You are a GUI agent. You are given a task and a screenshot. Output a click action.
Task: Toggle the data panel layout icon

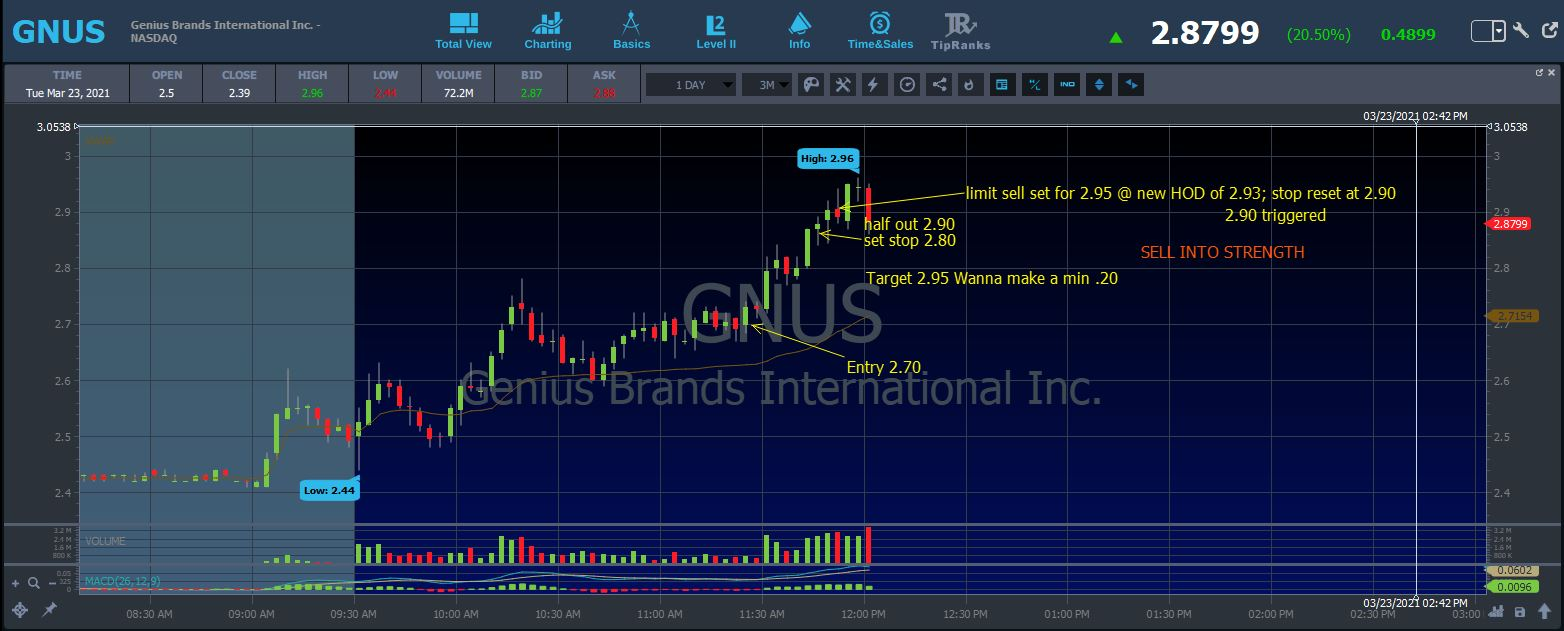[x=1001, y=85]
